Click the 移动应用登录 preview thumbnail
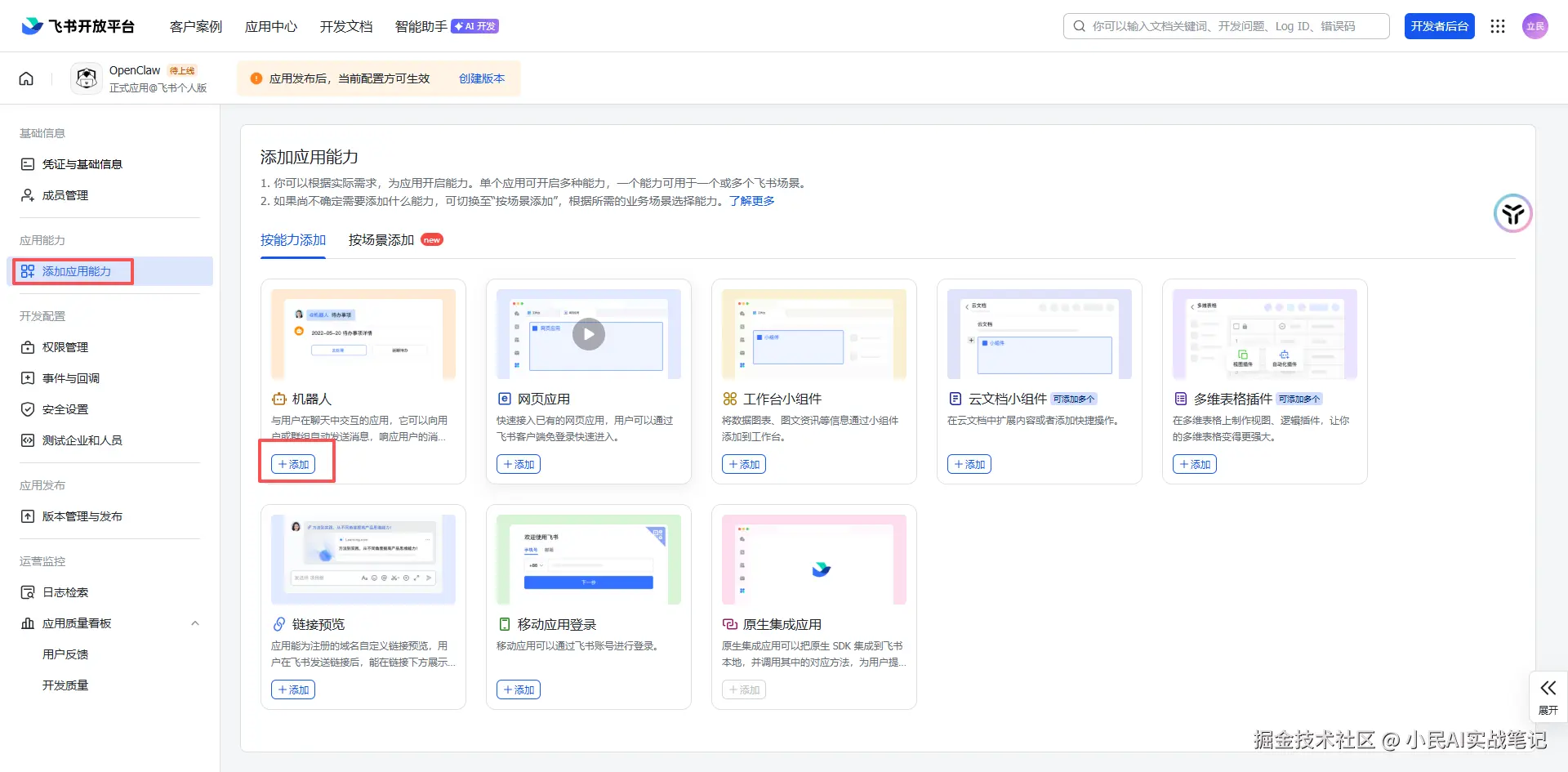Viewport: 1568px width, 772px height. [589, 560]
